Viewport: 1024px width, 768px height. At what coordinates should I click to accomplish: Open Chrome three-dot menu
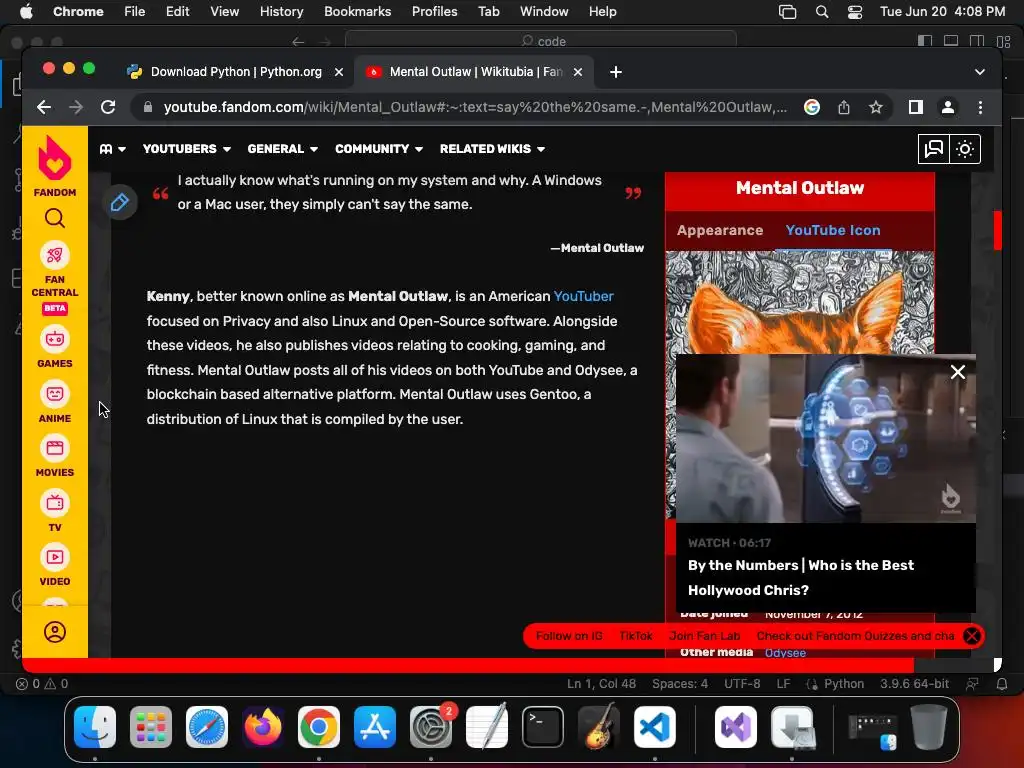[x=980, y=107]
